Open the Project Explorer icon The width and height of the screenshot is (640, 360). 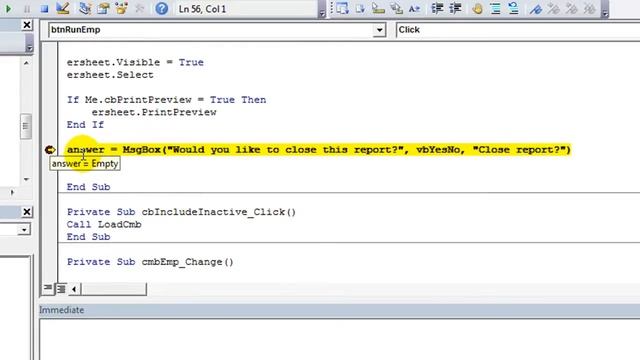coord(85,8)
